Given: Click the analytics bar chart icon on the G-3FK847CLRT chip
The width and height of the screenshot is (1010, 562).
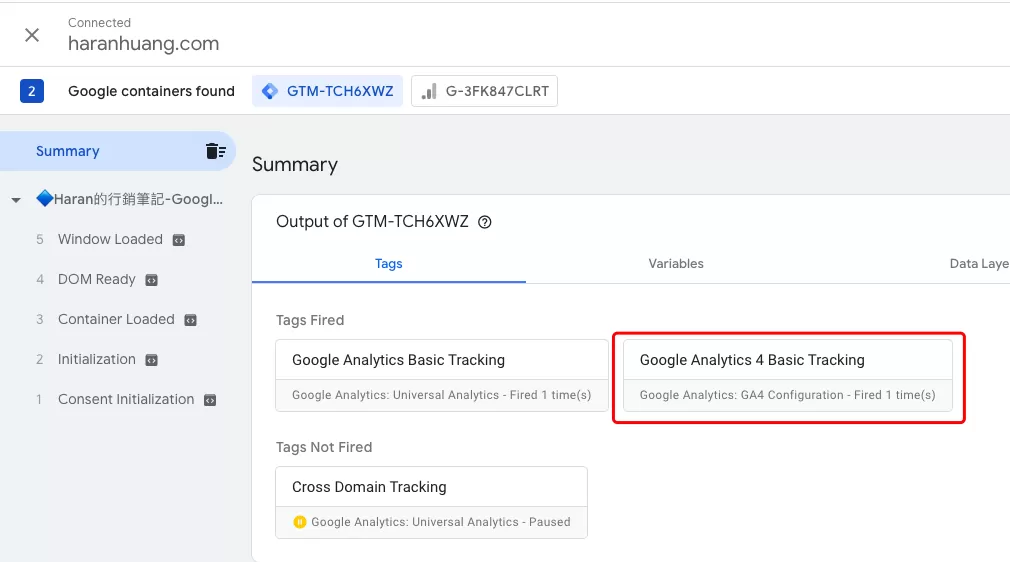Looking at the screenshot, I should click(x=429, y=91).
